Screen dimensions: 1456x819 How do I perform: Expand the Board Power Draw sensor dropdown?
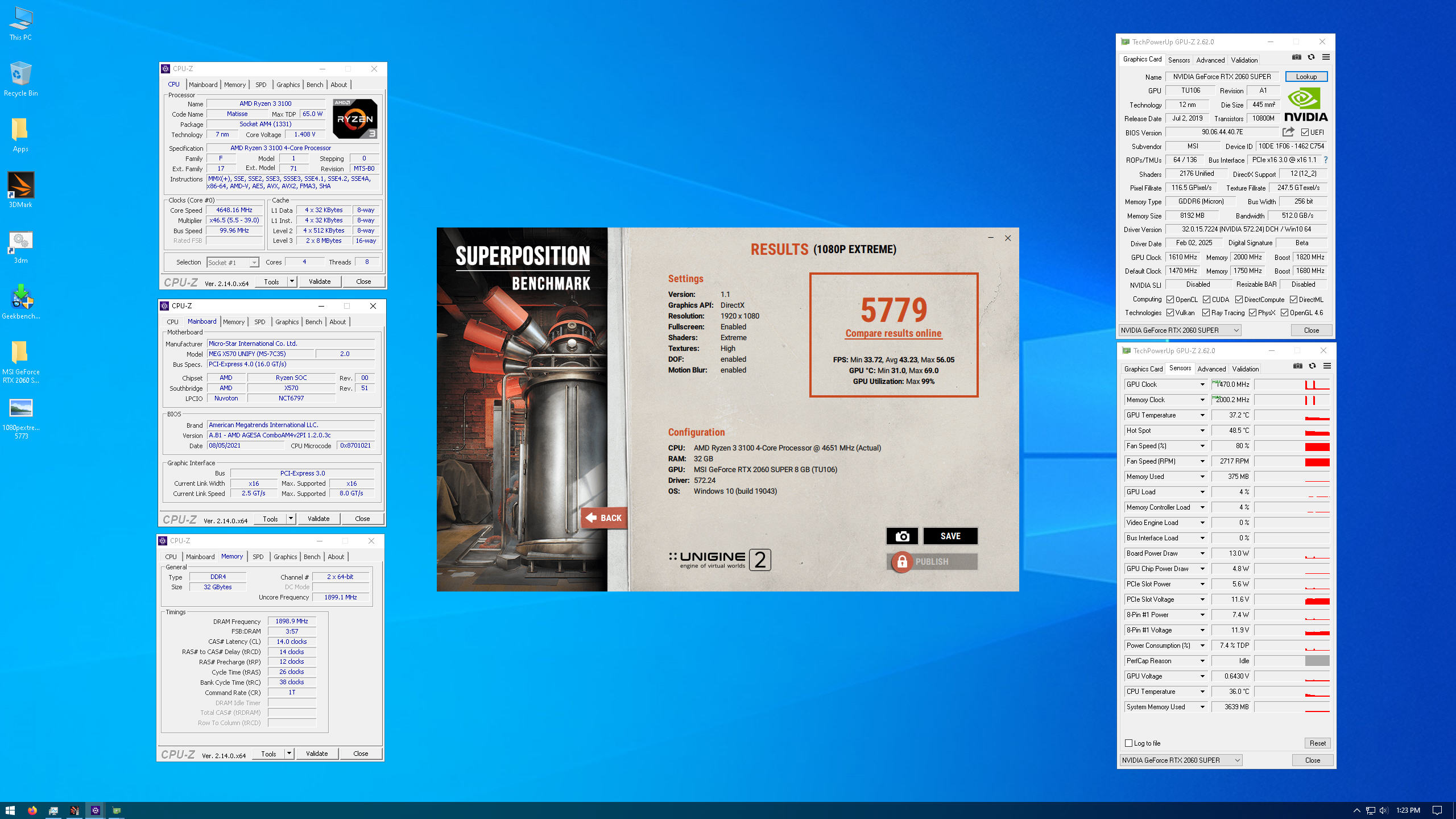click(1202, 553)
